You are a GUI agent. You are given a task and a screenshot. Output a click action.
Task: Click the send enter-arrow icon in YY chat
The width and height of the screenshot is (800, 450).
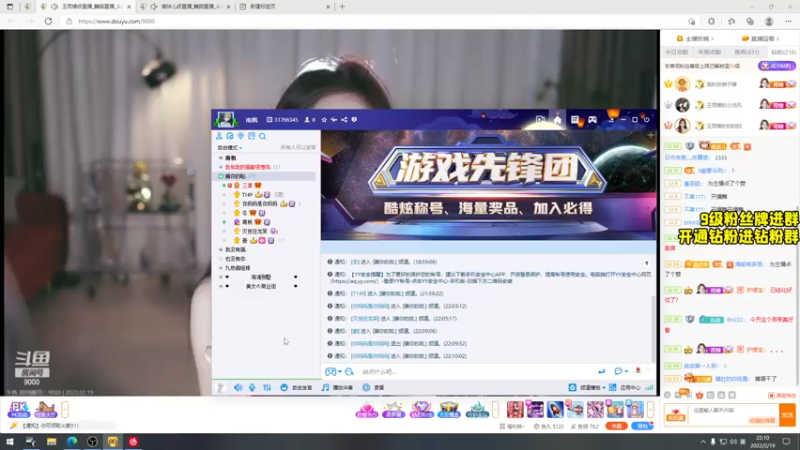coord(602,371)
